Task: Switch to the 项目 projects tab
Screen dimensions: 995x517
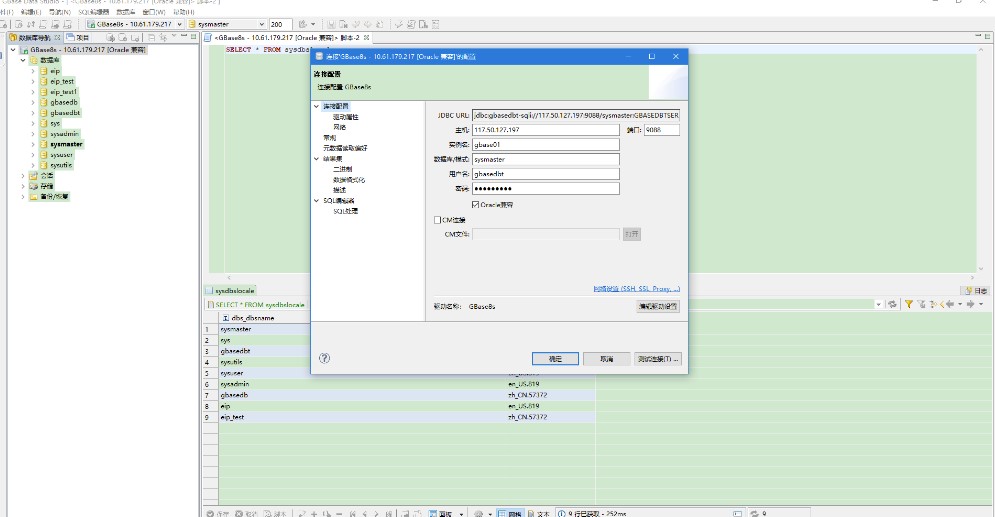Action: pyautogui.click(x=79, y=37)
